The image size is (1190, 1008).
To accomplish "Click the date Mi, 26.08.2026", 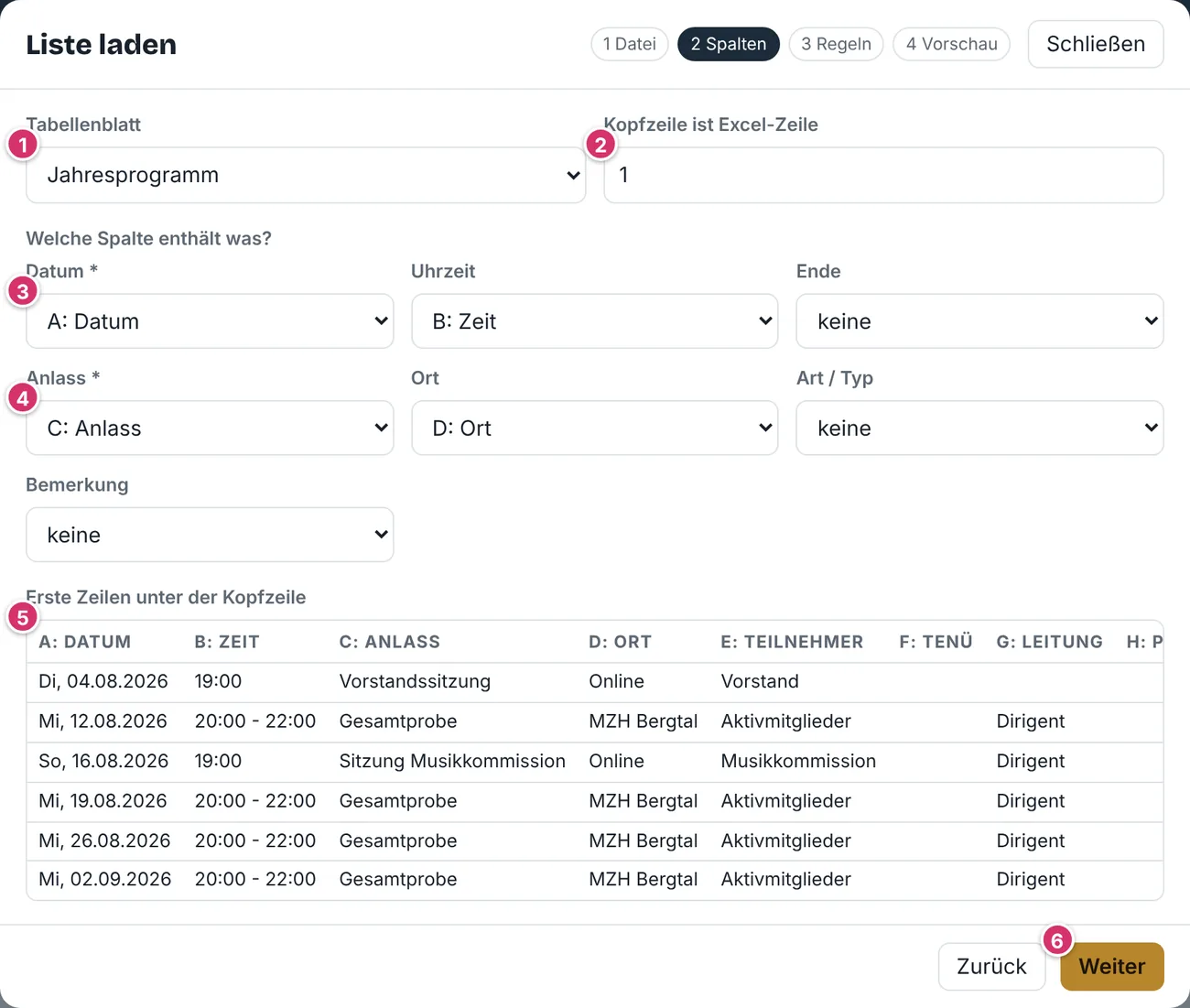I will tap(104, 840).
